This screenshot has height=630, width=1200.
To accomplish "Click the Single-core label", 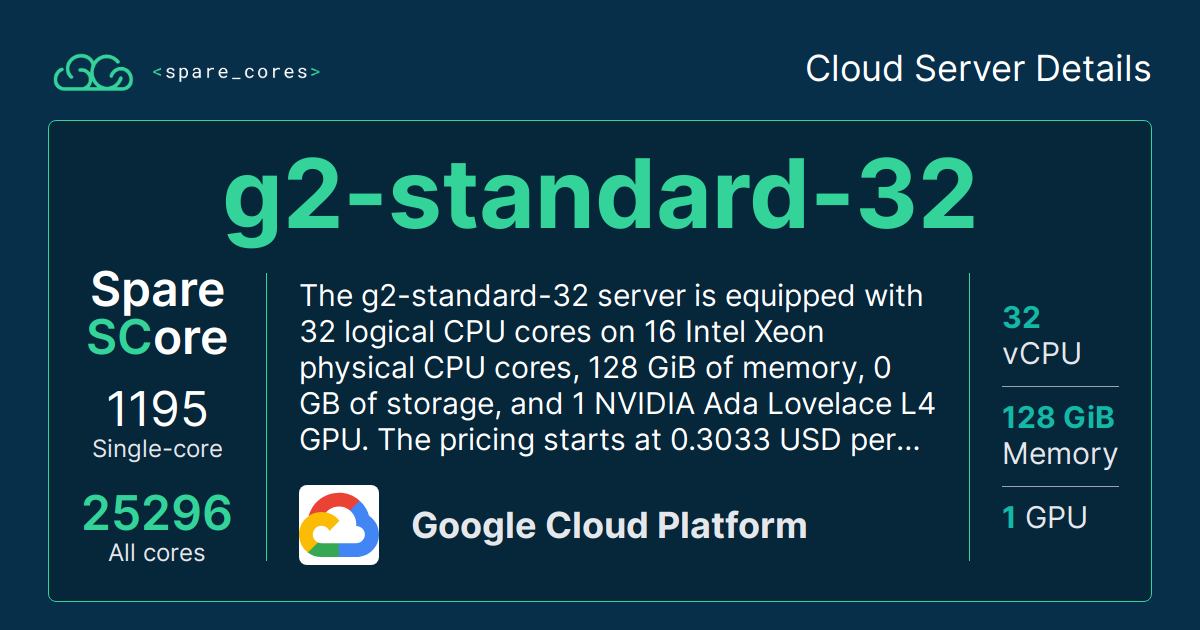I will [157, 449].
